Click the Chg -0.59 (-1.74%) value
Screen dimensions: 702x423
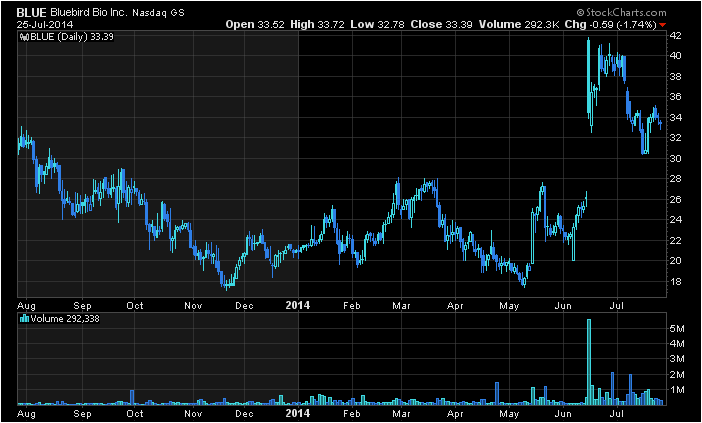(611, 25)
